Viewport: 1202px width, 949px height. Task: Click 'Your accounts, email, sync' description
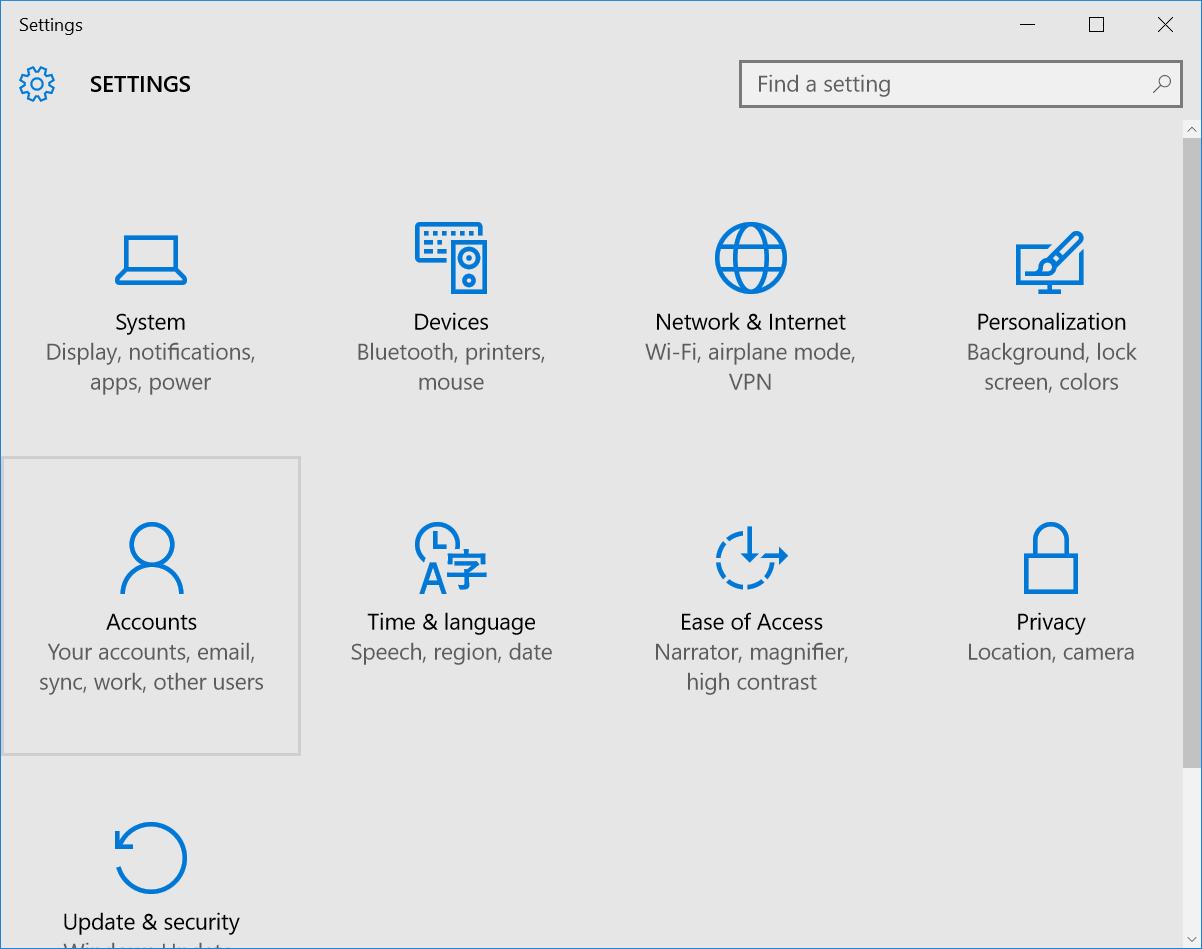tap(152, 667)
